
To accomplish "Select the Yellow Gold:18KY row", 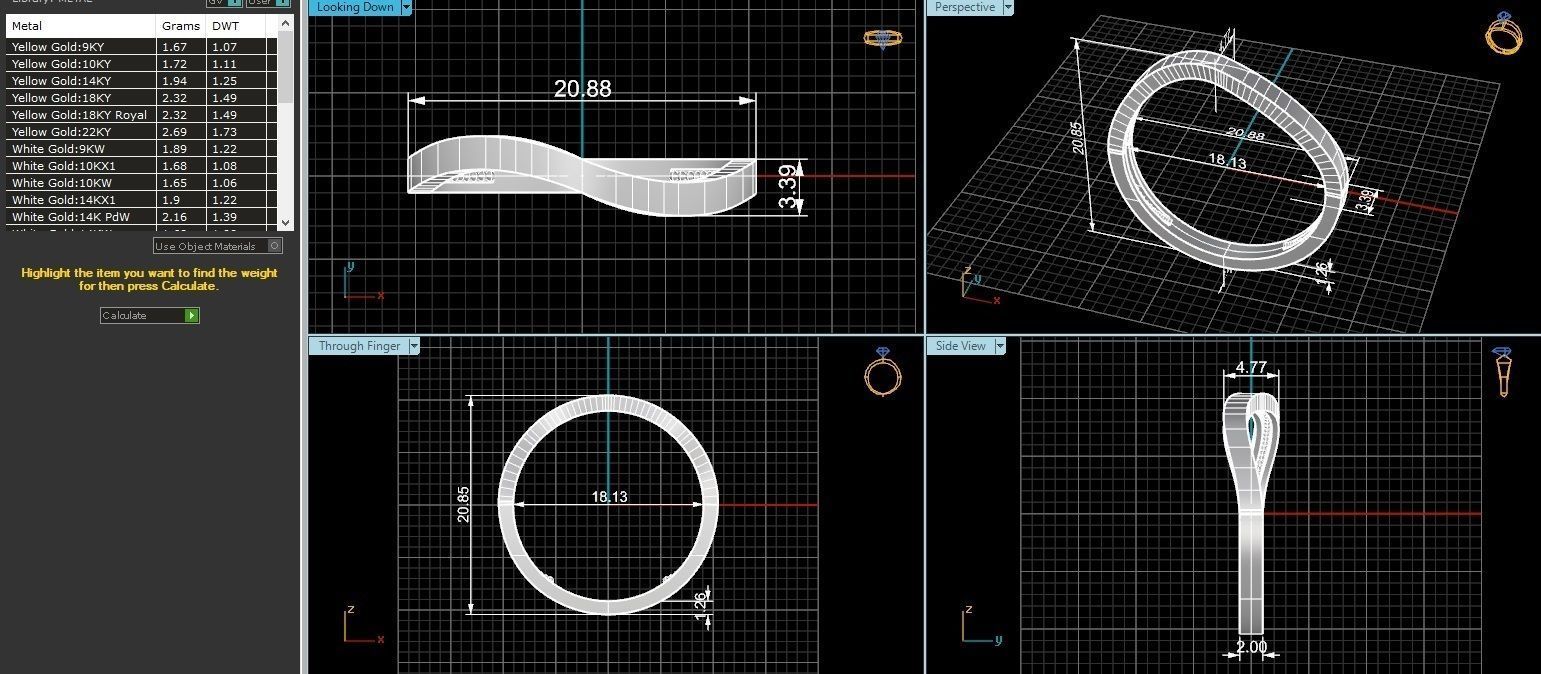I will [x=141, y=98].
